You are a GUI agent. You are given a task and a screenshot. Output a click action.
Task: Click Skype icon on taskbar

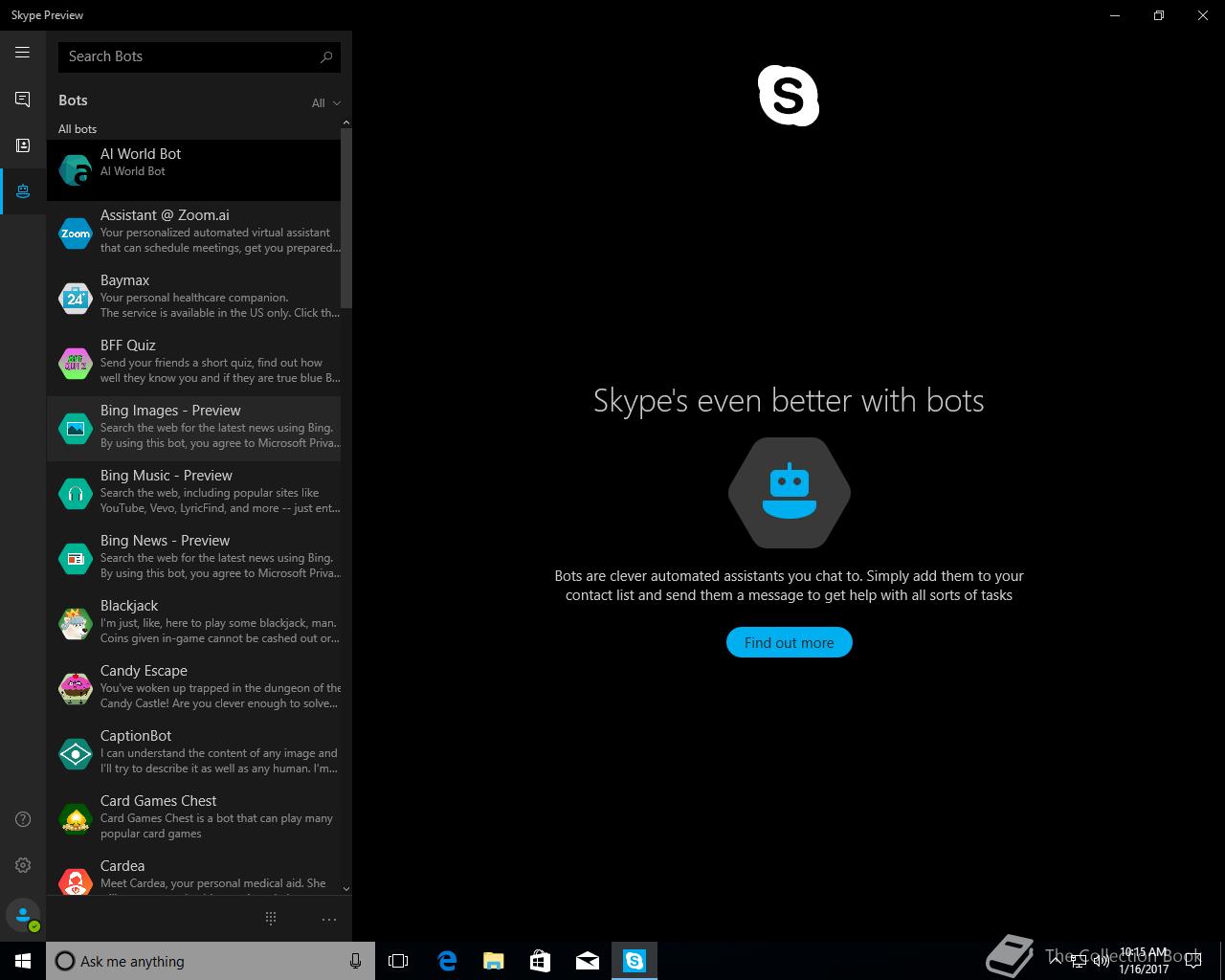click(635, 961)
